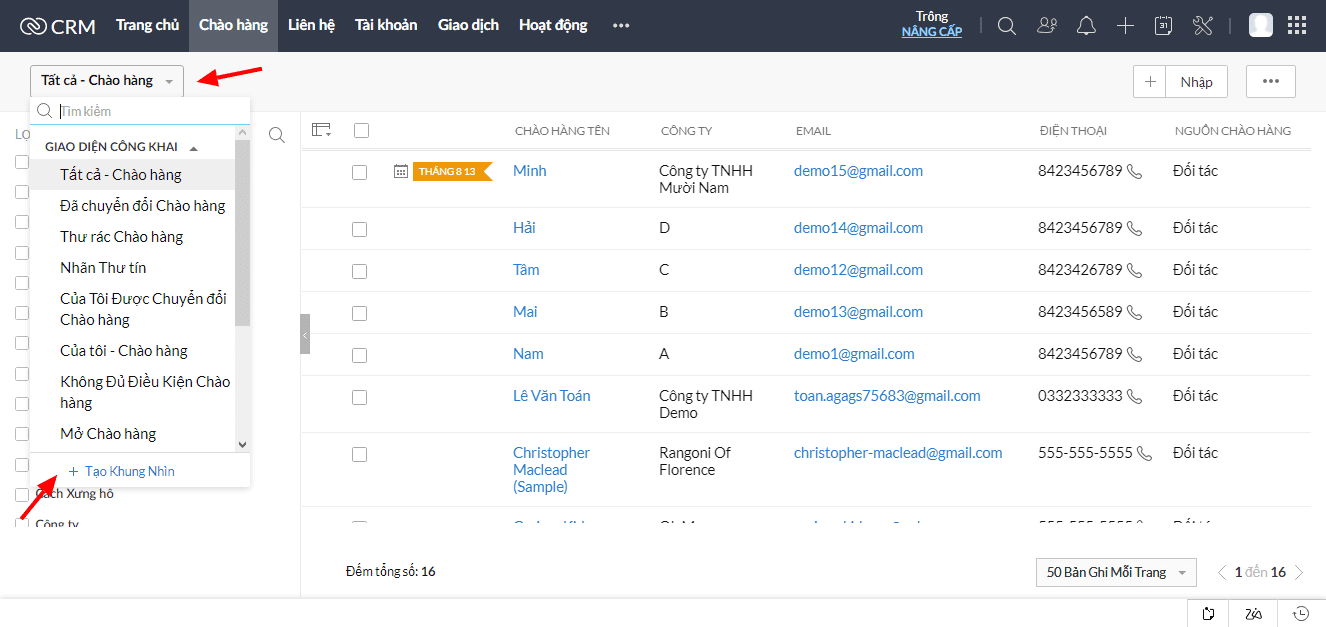Viewport: 1326px width, 627px height.
Task: Open the apps grid launcher icon
Action: click(1296, 26)
